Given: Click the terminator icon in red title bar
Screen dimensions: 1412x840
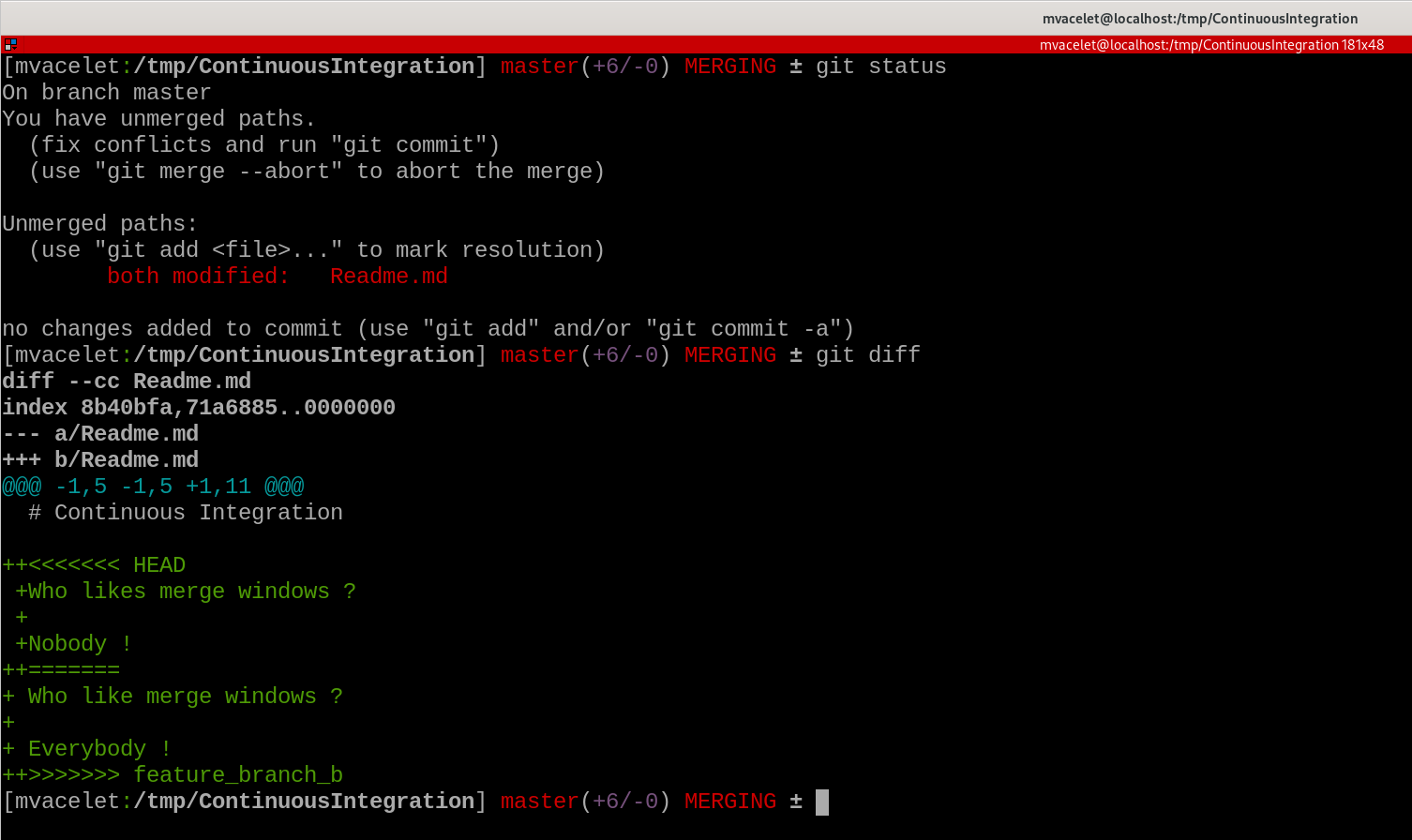Looking at the screenshot, I should pyautogui.click(x=9, y=44).
